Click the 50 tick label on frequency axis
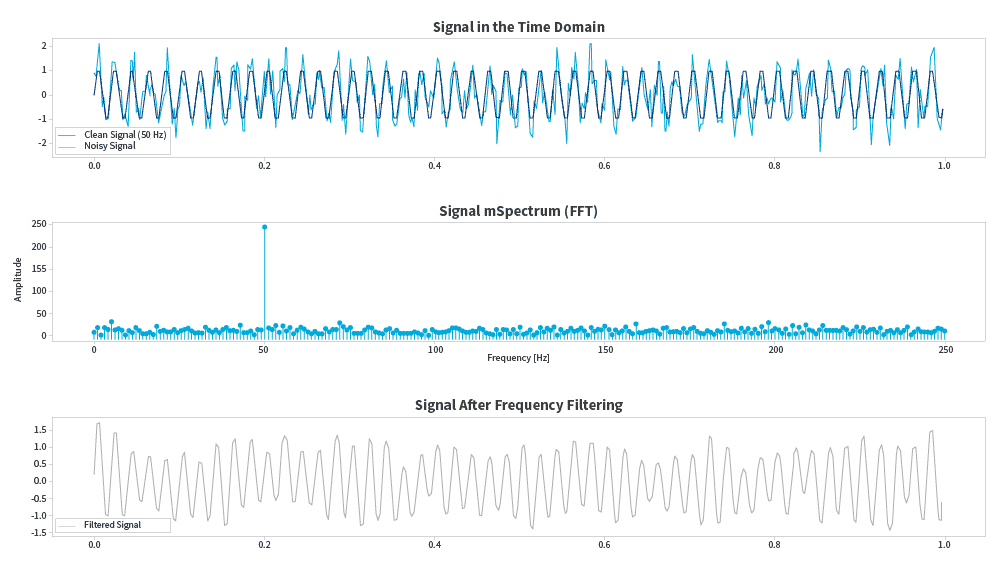The image size is (1000, 570). (264, 350)
